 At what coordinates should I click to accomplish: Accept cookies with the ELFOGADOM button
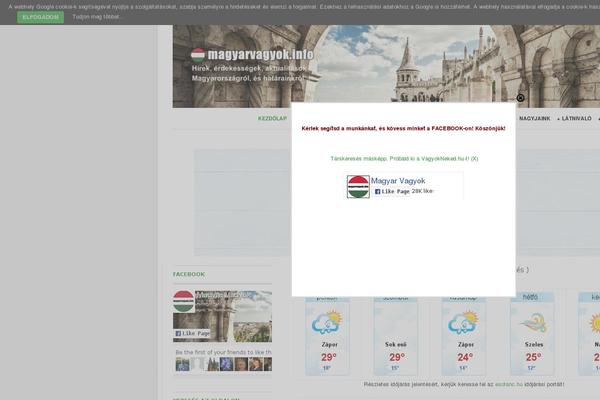pyautogui.click(x=41, y=17)
